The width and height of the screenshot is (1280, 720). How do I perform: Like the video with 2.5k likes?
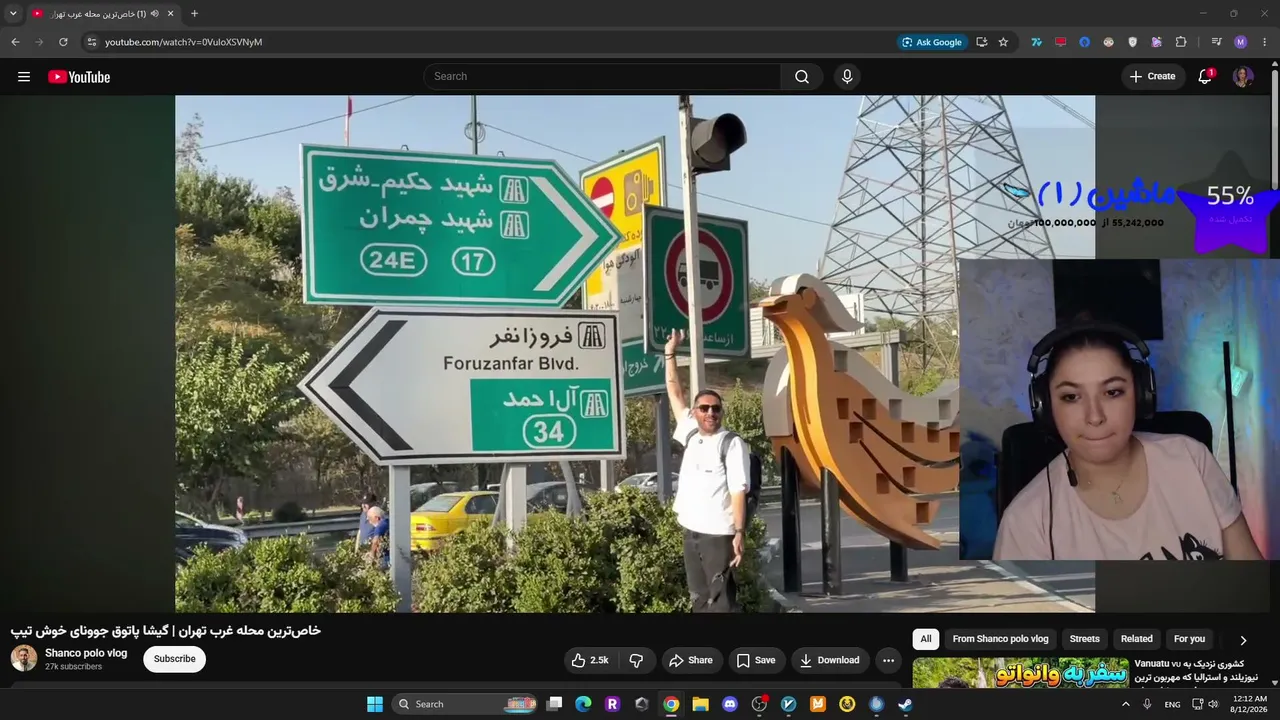(x=590, y=660)
